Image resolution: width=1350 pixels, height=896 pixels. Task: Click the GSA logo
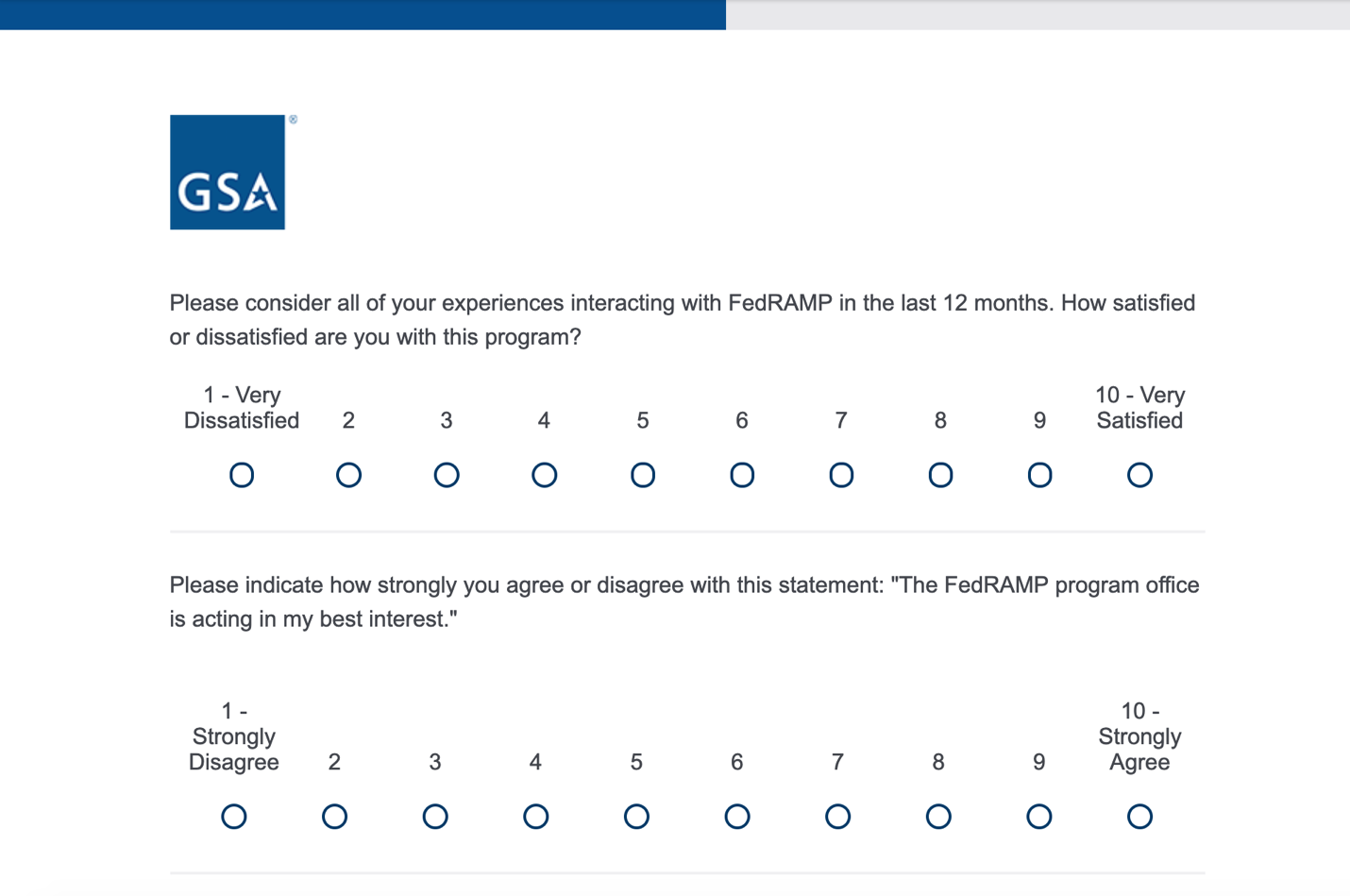tap(228, 172)
